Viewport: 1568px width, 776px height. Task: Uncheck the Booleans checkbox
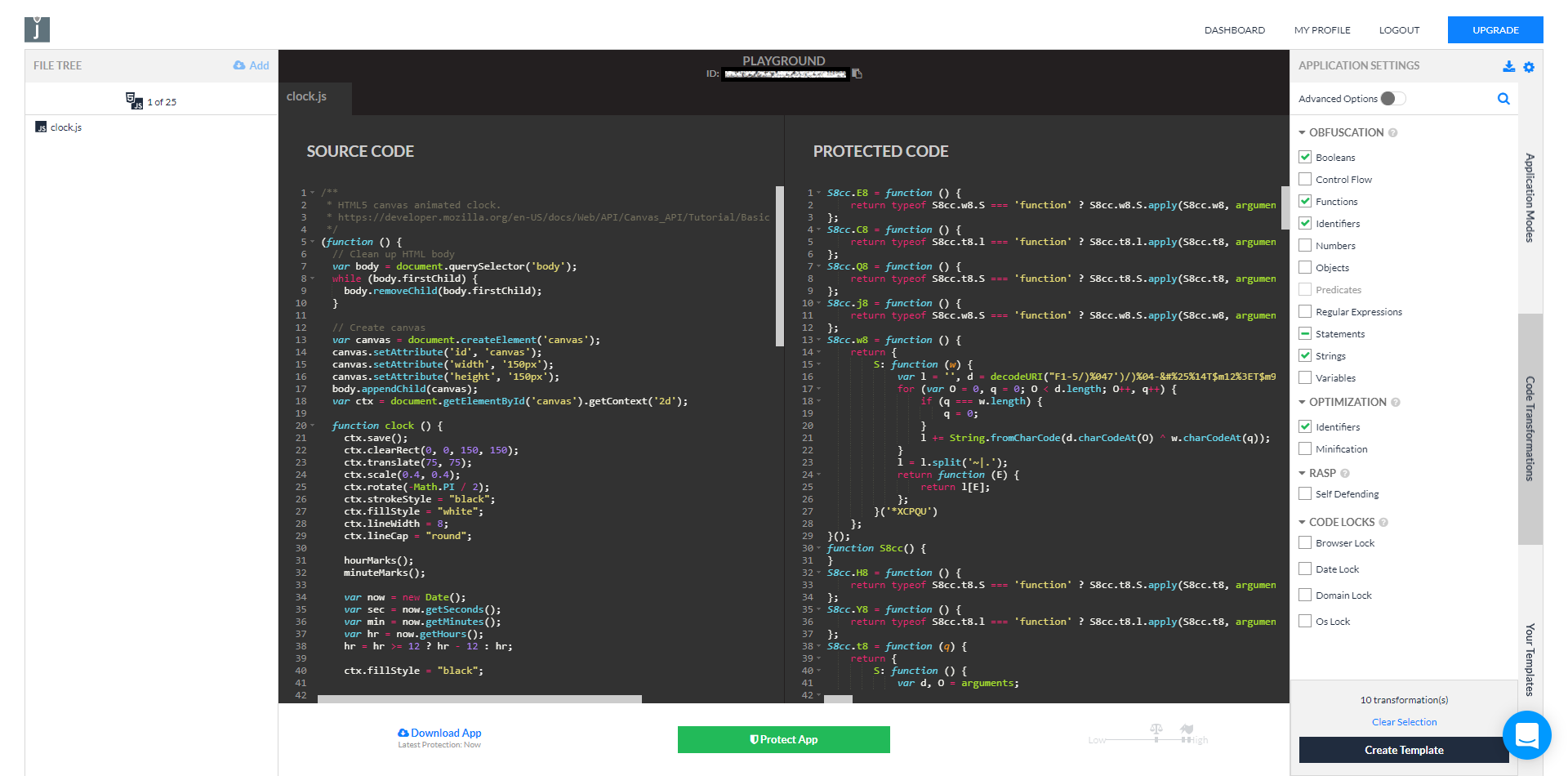[x=1305, y=157]
